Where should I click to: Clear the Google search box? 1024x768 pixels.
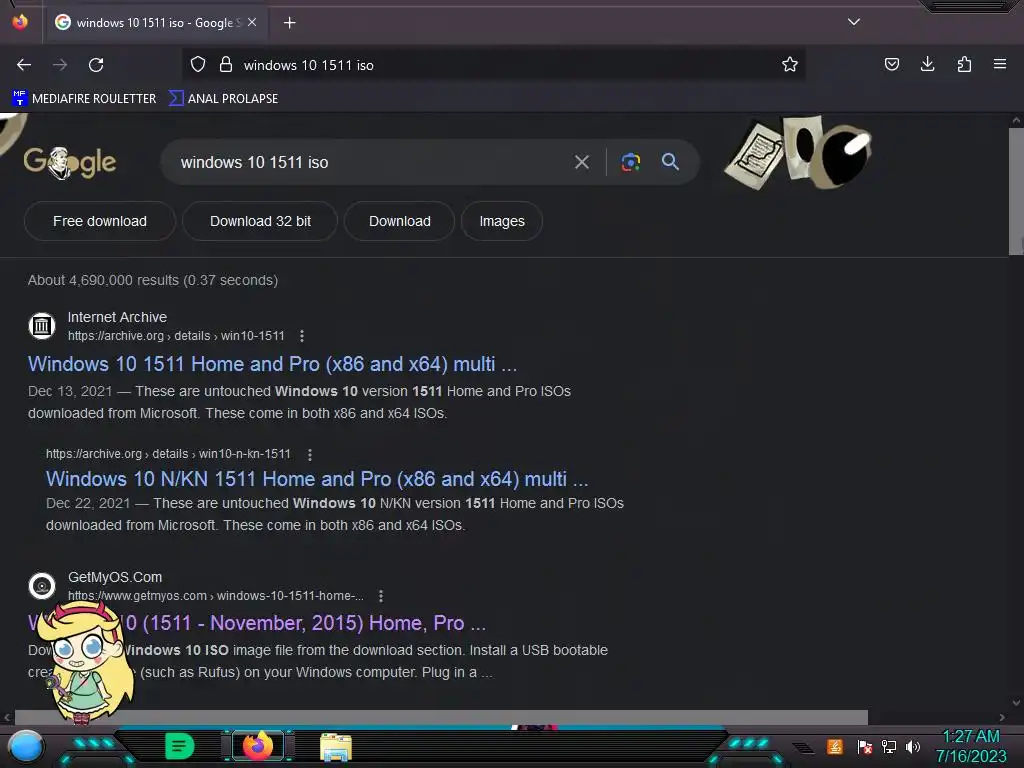click(581, 162)
